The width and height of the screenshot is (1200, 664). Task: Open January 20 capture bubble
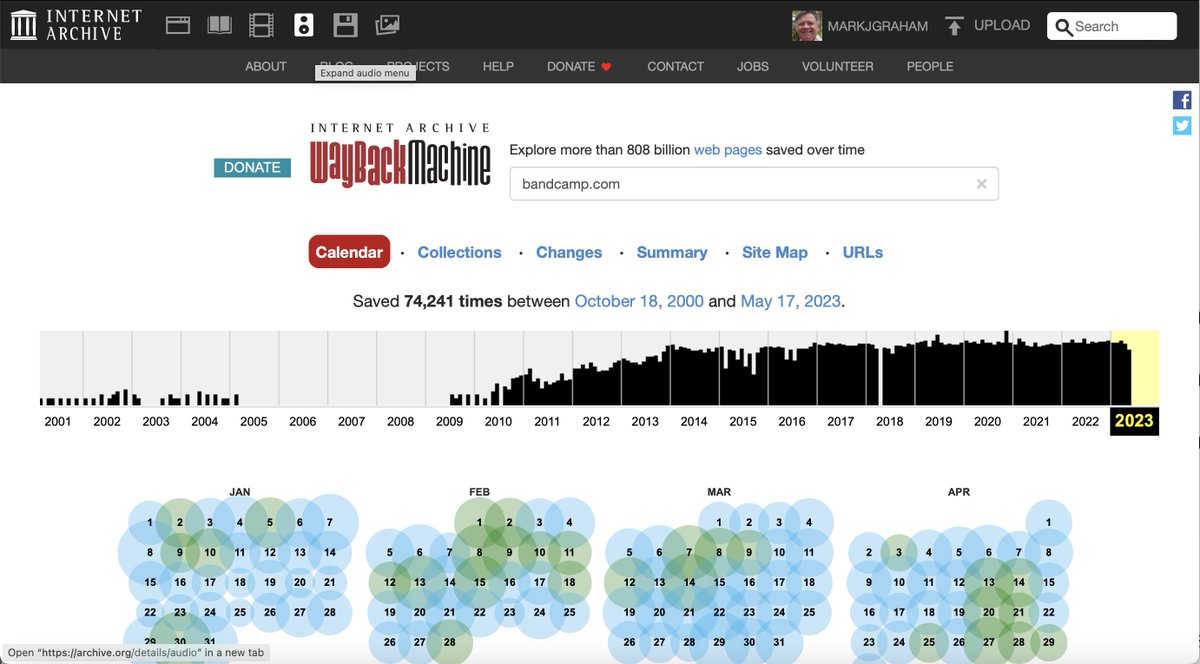coord(300,582)
